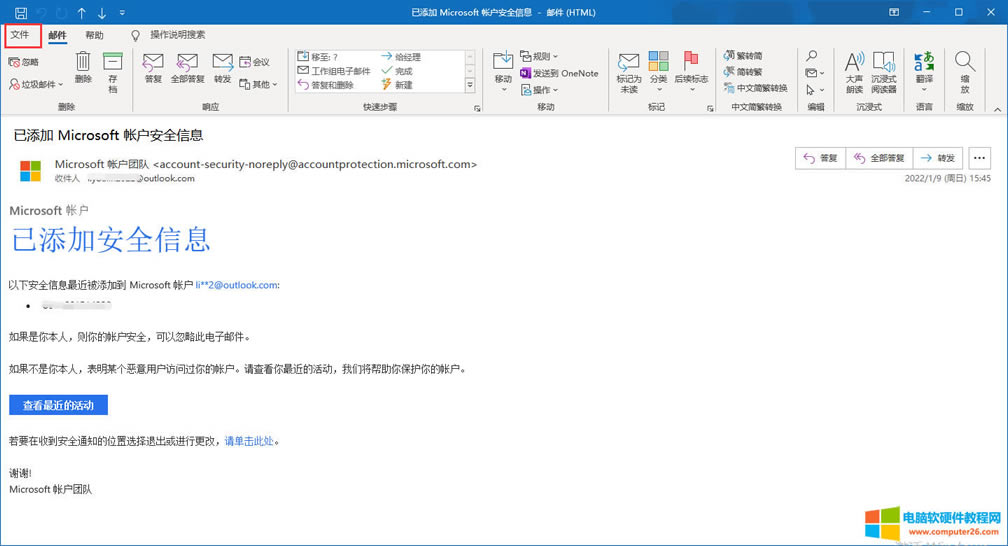Start Read Aloud (大声朗读)
The width and height of the screenshot is (1008, 546).
[x=854, y=72]
